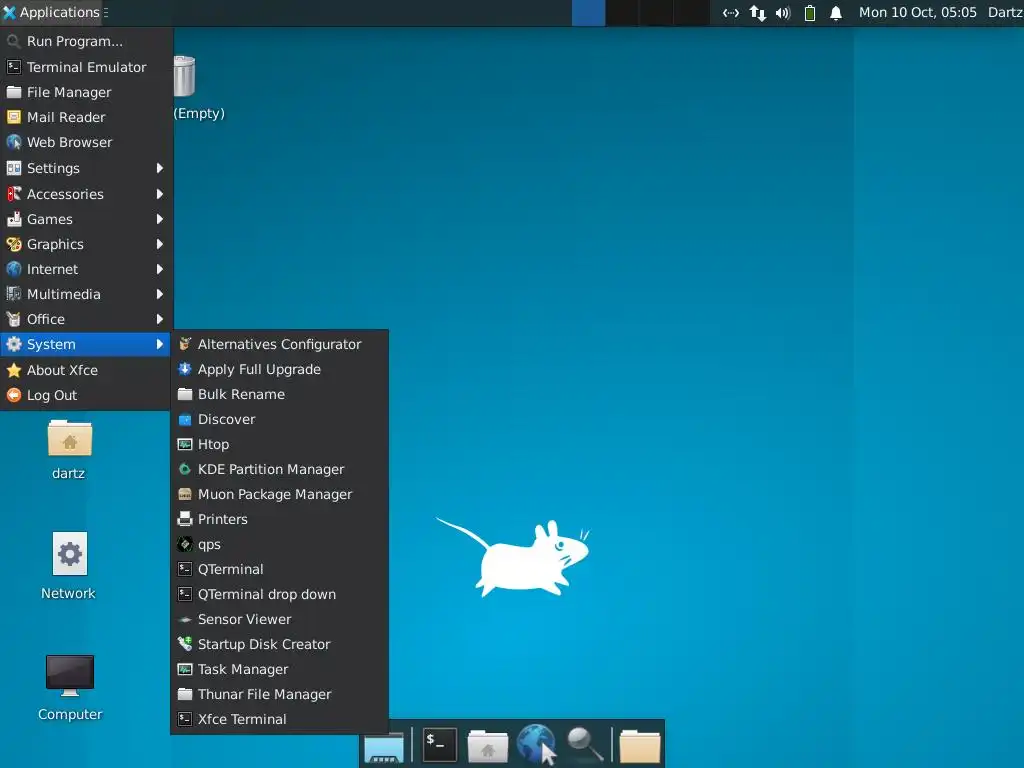Open About Xfce menu entry
This screenshot has height=768, width=1024.
click(x=86, y=370)
